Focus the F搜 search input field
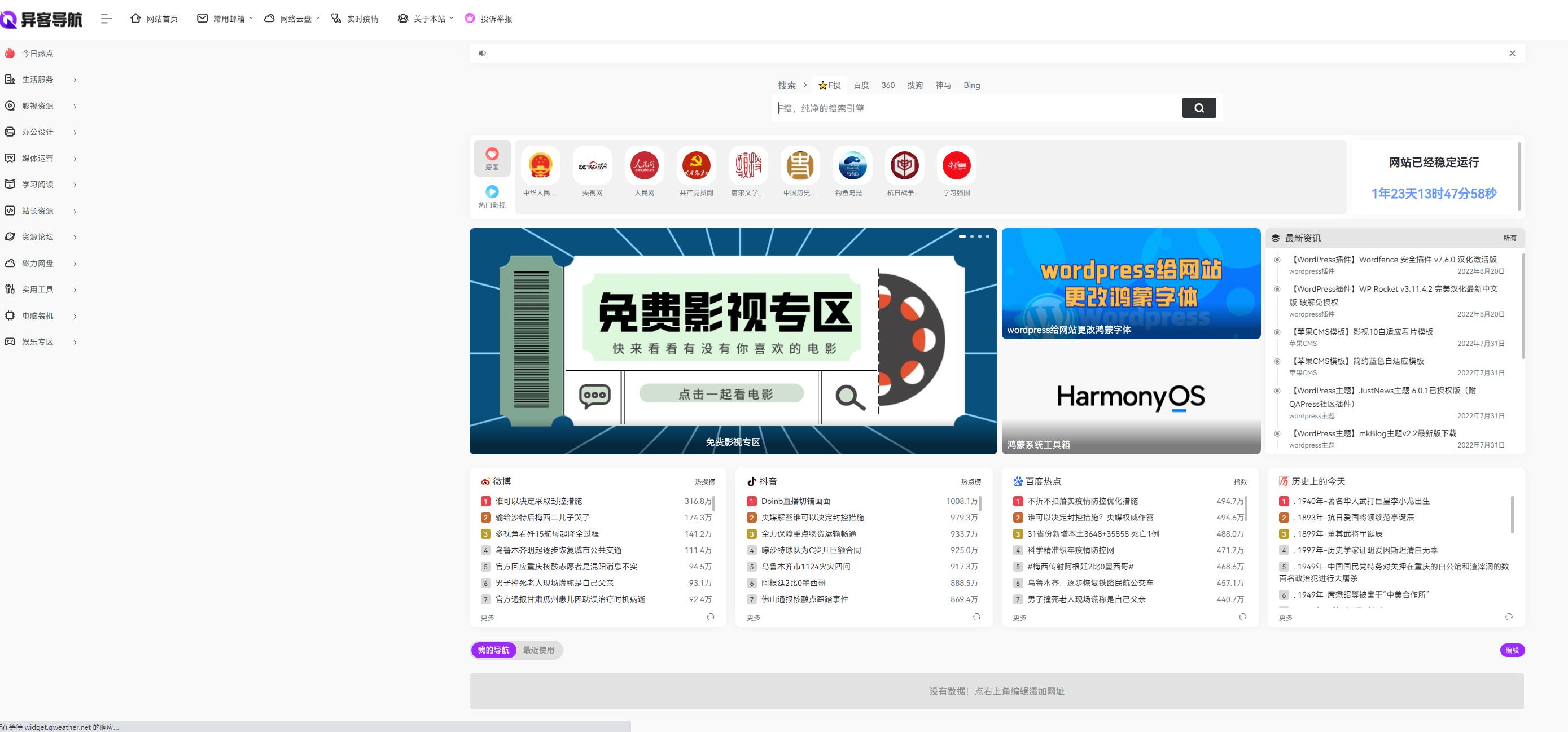 [977, 108]
